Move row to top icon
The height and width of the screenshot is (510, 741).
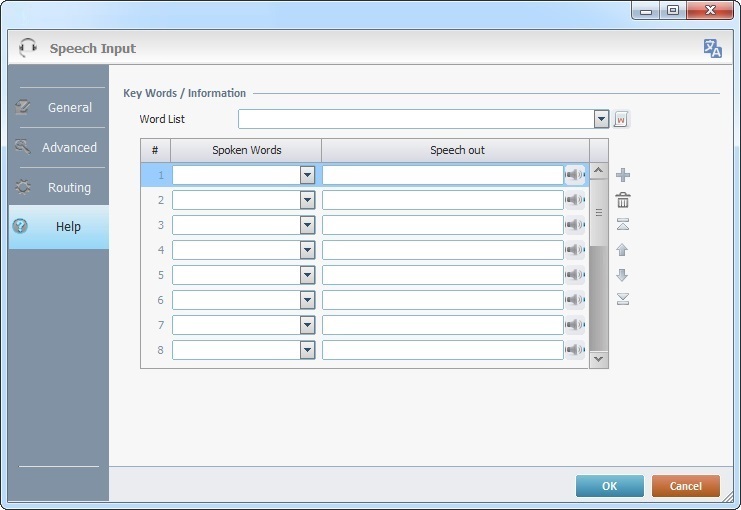tap(623, 225)
